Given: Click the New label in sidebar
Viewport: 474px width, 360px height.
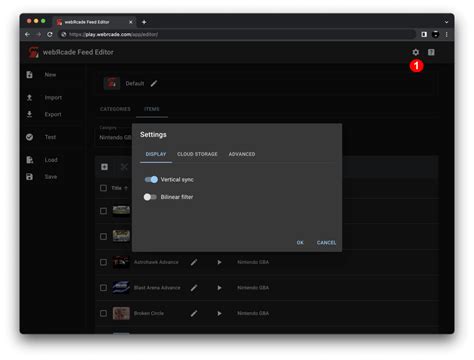Looking at the screenshot, I should pyautogui.click(x=50, y=75).
